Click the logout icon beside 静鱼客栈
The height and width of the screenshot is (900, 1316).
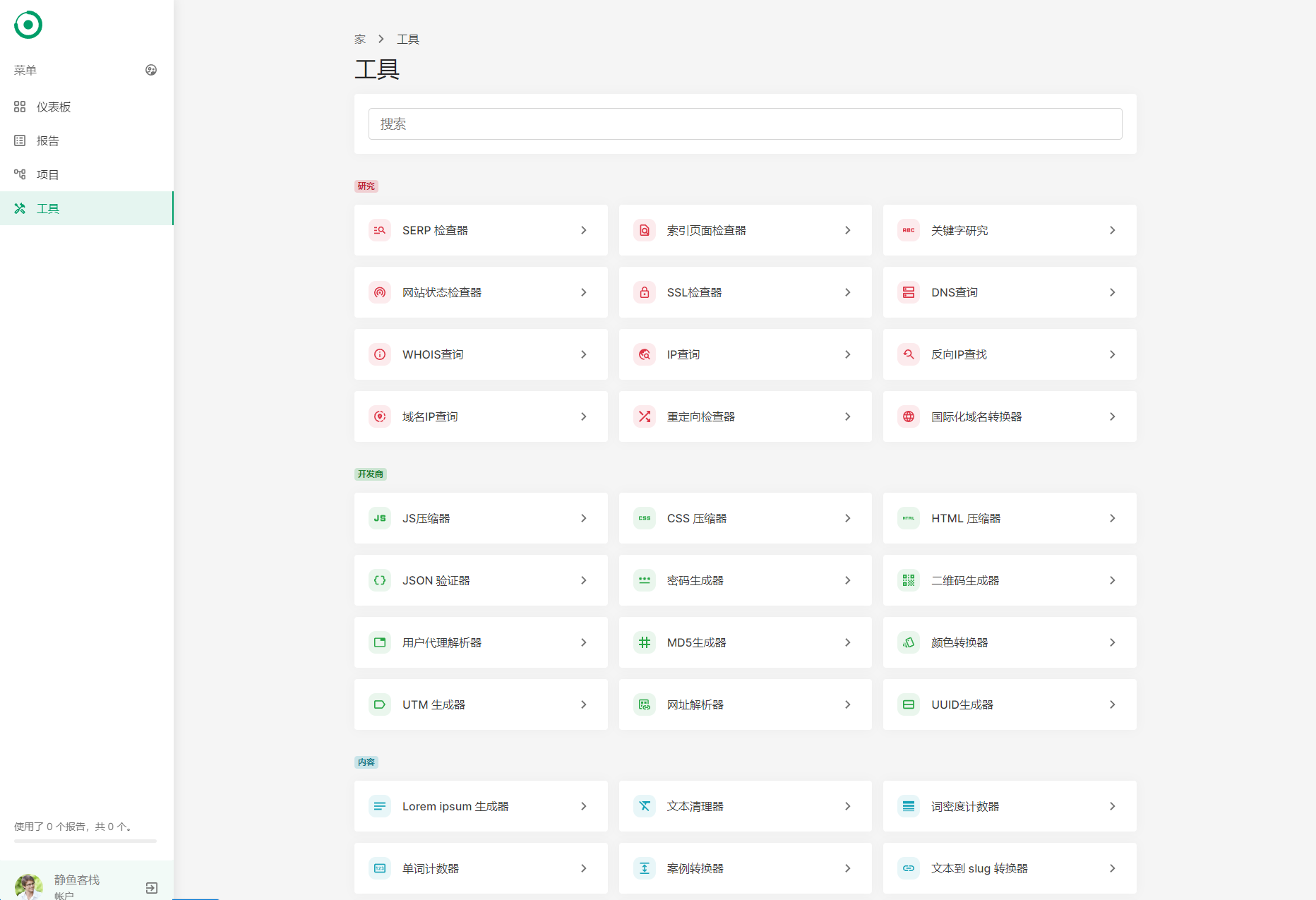point(152,887)
